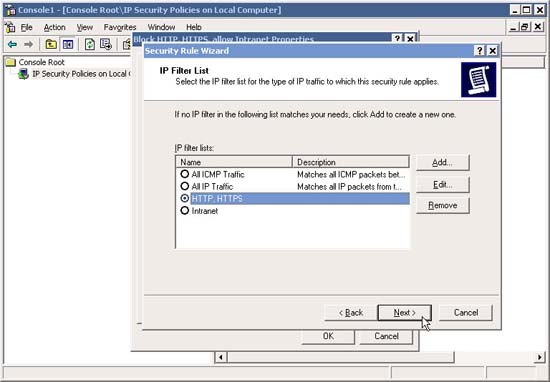Select the All ICMP Traffic radio button
This screenshot has height=382, width=550.
[185, 174]
